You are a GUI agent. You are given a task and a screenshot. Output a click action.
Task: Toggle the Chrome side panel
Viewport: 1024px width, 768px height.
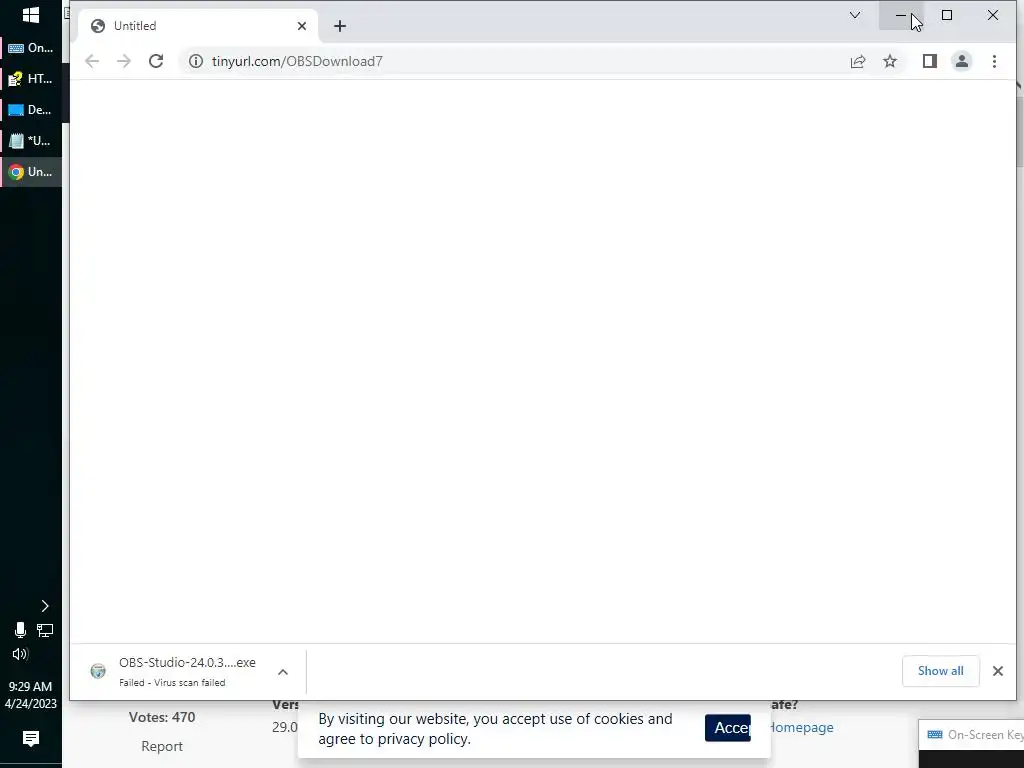[930, 61]
